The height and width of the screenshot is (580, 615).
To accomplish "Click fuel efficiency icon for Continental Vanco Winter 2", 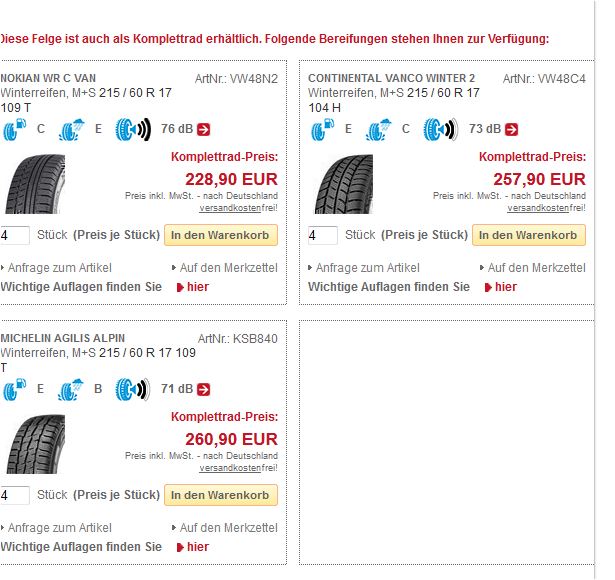I will coord(322,128).
